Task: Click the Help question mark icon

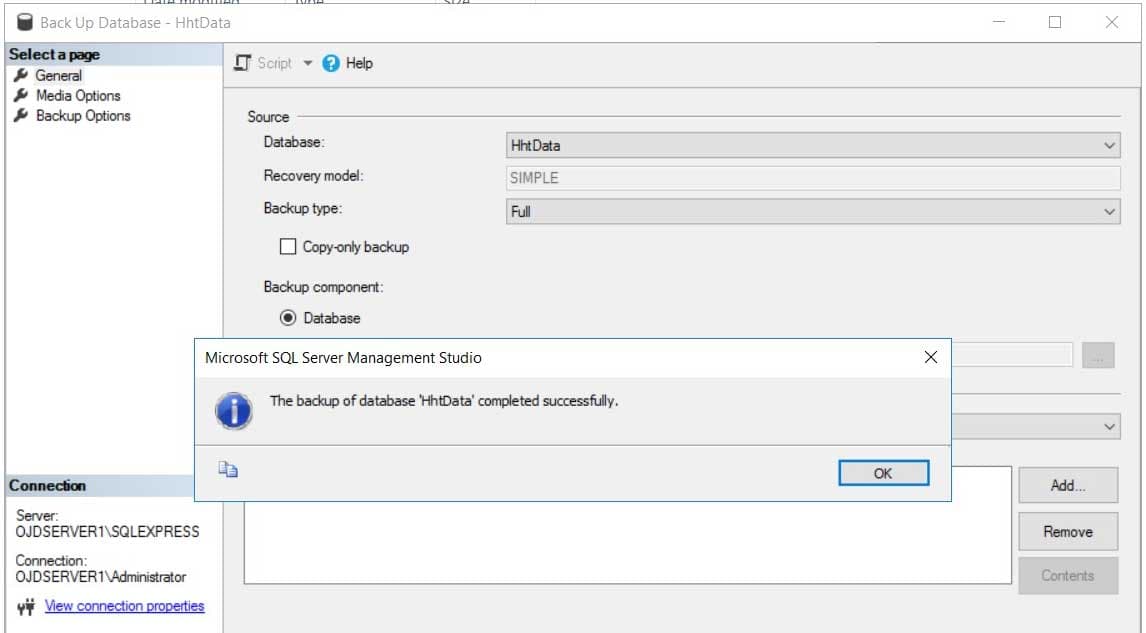Action: click(x=331, y=64)
